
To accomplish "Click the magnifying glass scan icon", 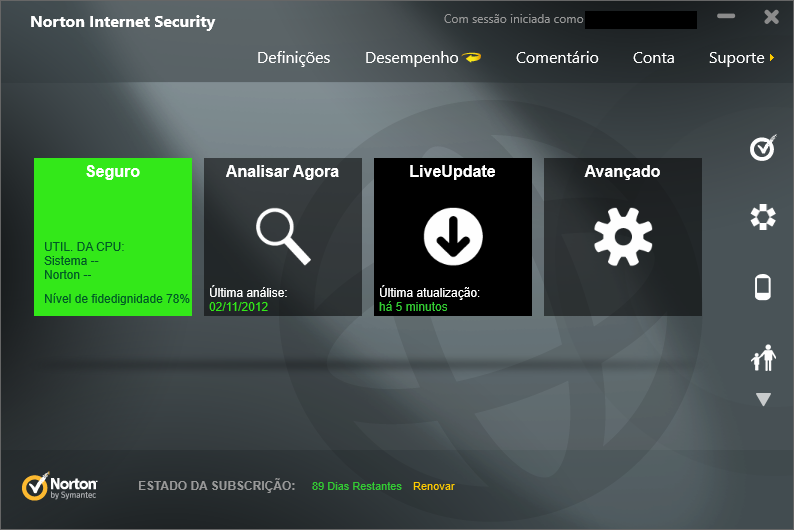I will pos(283,236).
